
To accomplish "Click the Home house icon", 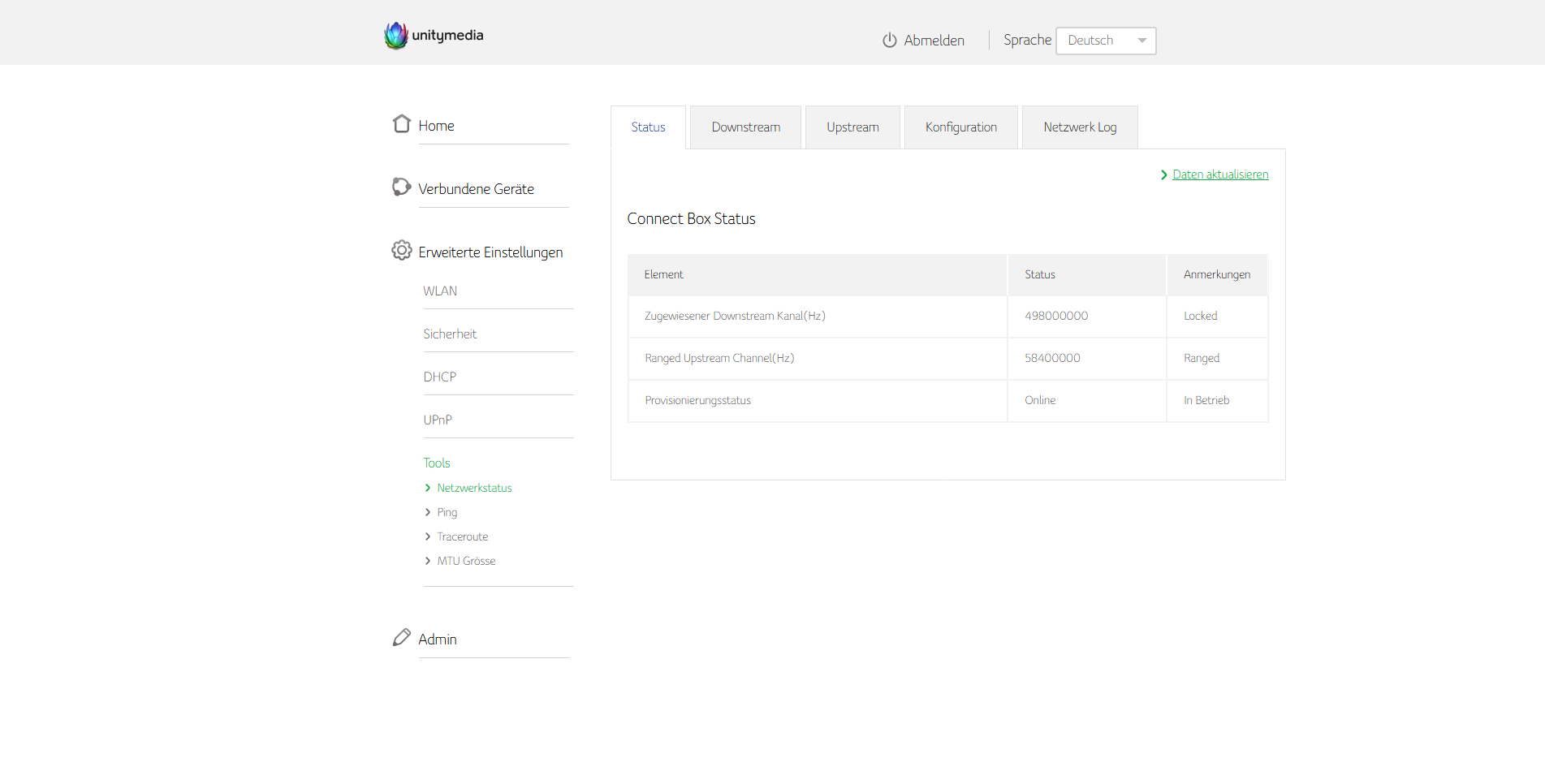I will coord(401,123).
